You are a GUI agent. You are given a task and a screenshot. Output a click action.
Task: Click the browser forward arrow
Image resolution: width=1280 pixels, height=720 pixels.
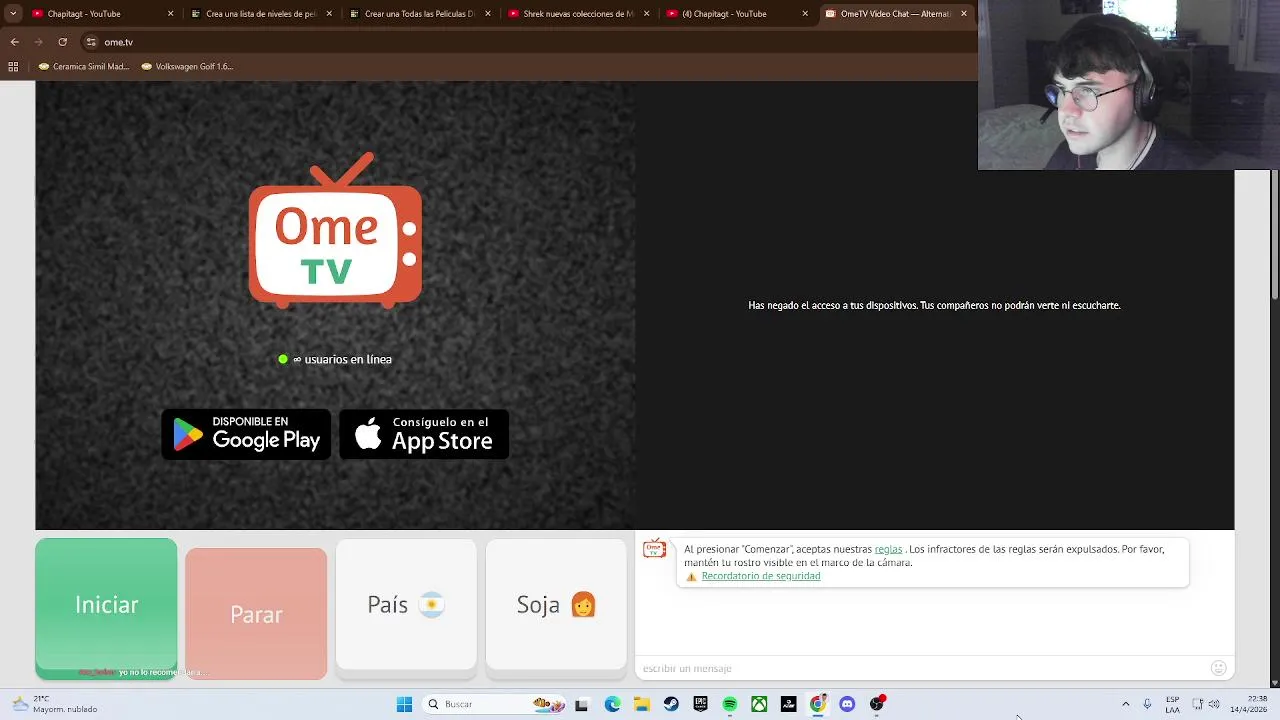38,42
